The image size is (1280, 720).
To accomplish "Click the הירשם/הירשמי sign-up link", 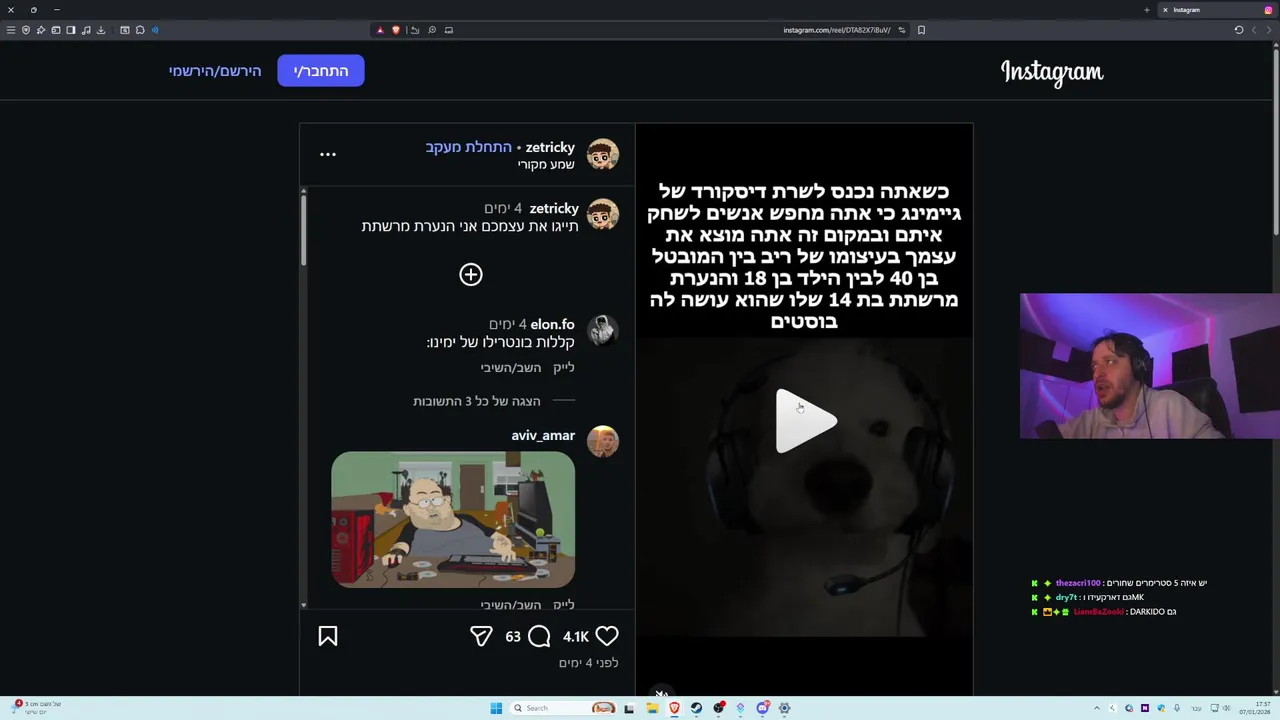I will pyautogui.click(x=215, y=71).
